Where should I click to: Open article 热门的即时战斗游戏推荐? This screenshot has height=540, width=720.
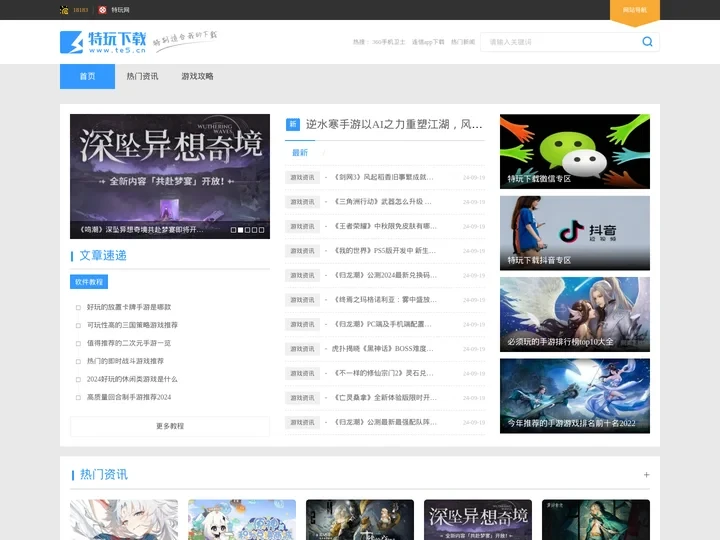(125, 361)
